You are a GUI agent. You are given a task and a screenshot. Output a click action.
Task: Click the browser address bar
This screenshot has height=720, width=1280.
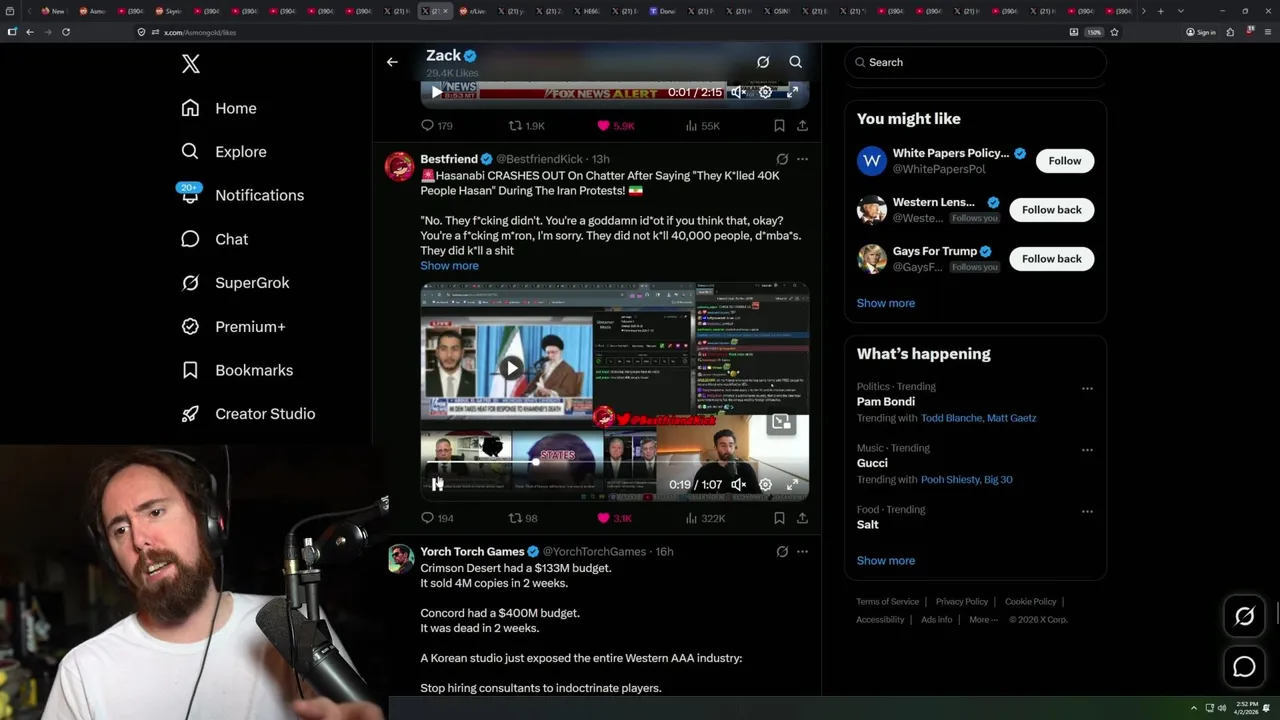(x=600, y=32)
